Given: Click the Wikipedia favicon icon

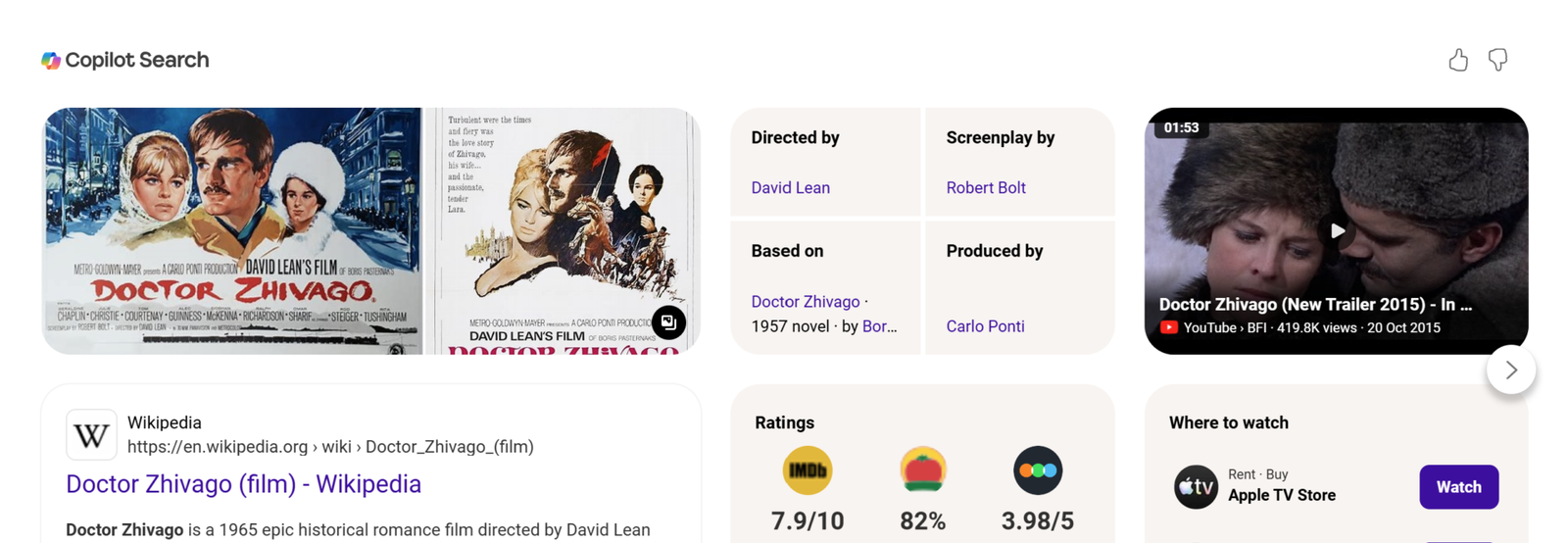Looking at the screenshot, I should point(91,434).
